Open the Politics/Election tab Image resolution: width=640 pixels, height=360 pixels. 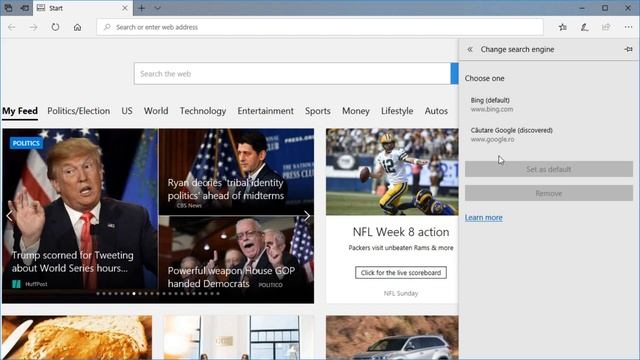tap(78, 111)
